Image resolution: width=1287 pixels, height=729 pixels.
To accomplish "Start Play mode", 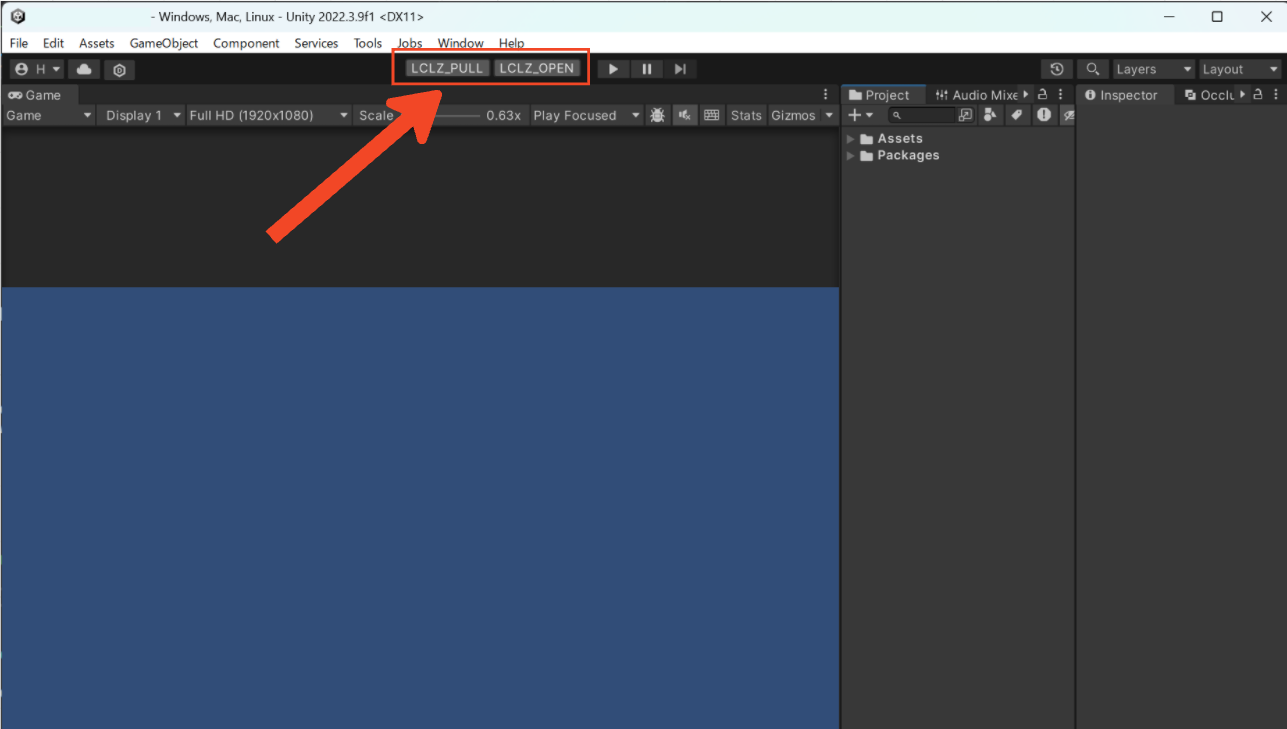I will pos(613,69).
